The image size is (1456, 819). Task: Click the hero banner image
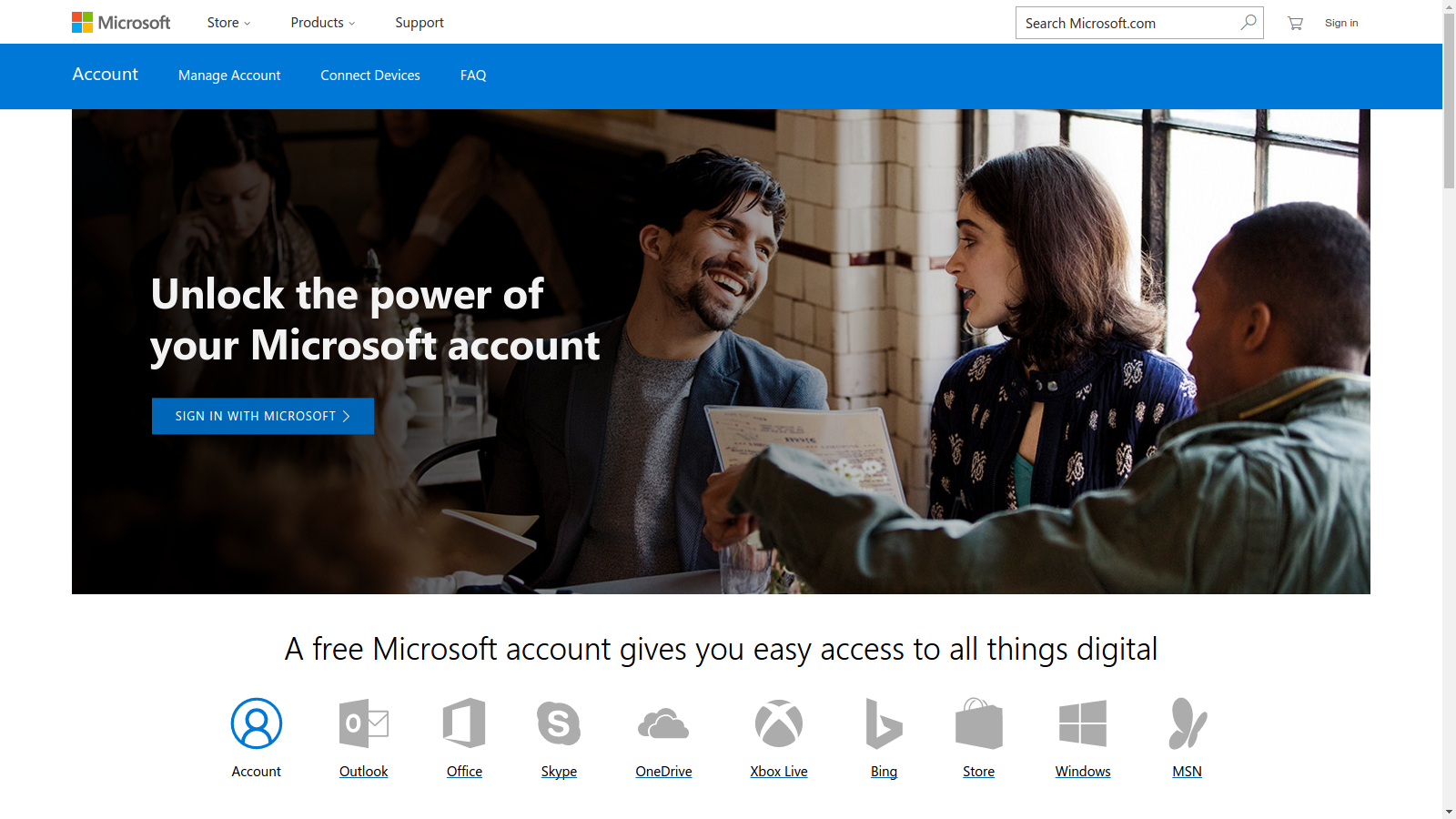pyautogui.click(x=721, y=351)
